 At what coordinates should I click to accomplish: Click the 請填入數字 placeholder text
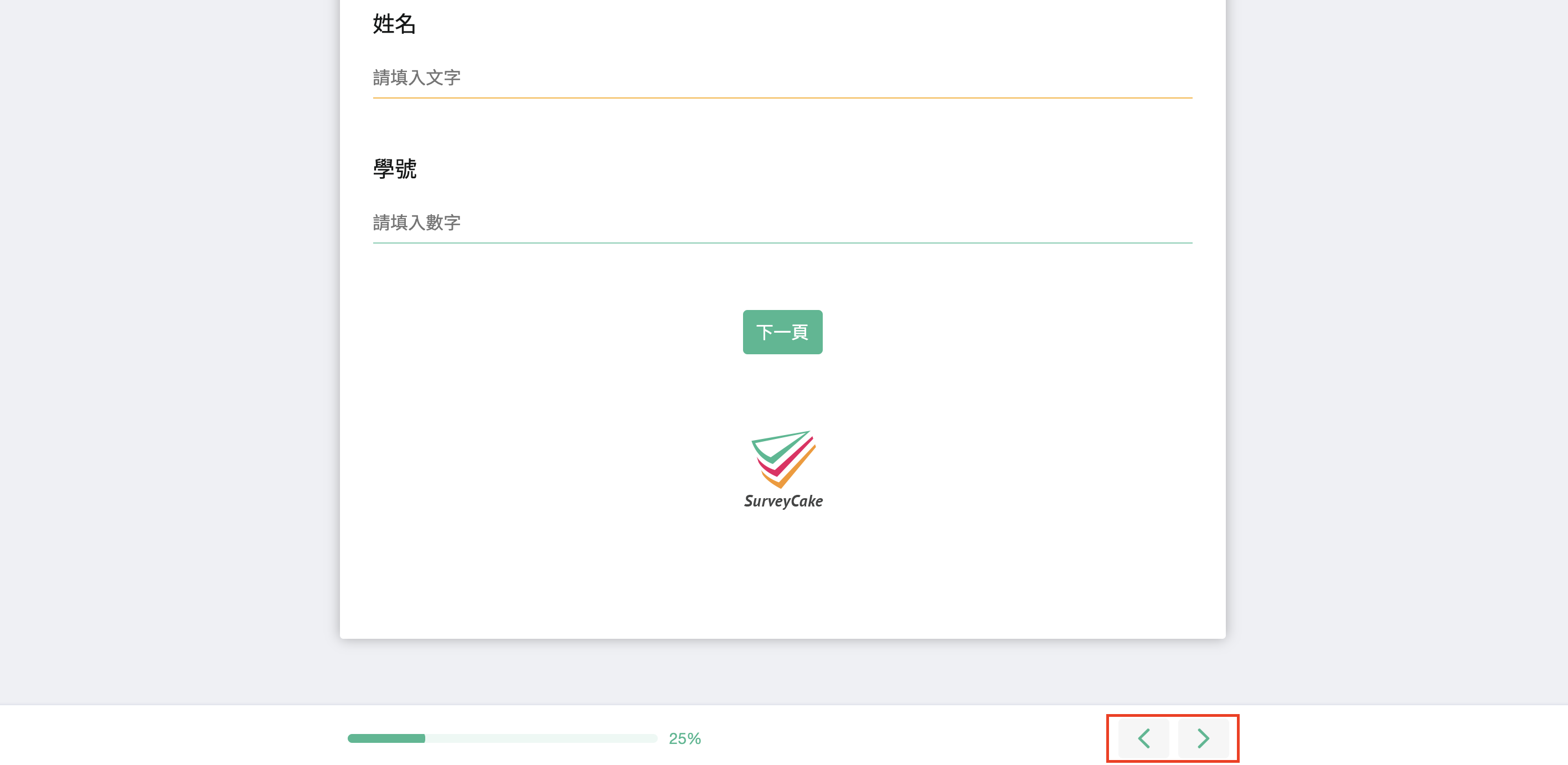point(416,223)
